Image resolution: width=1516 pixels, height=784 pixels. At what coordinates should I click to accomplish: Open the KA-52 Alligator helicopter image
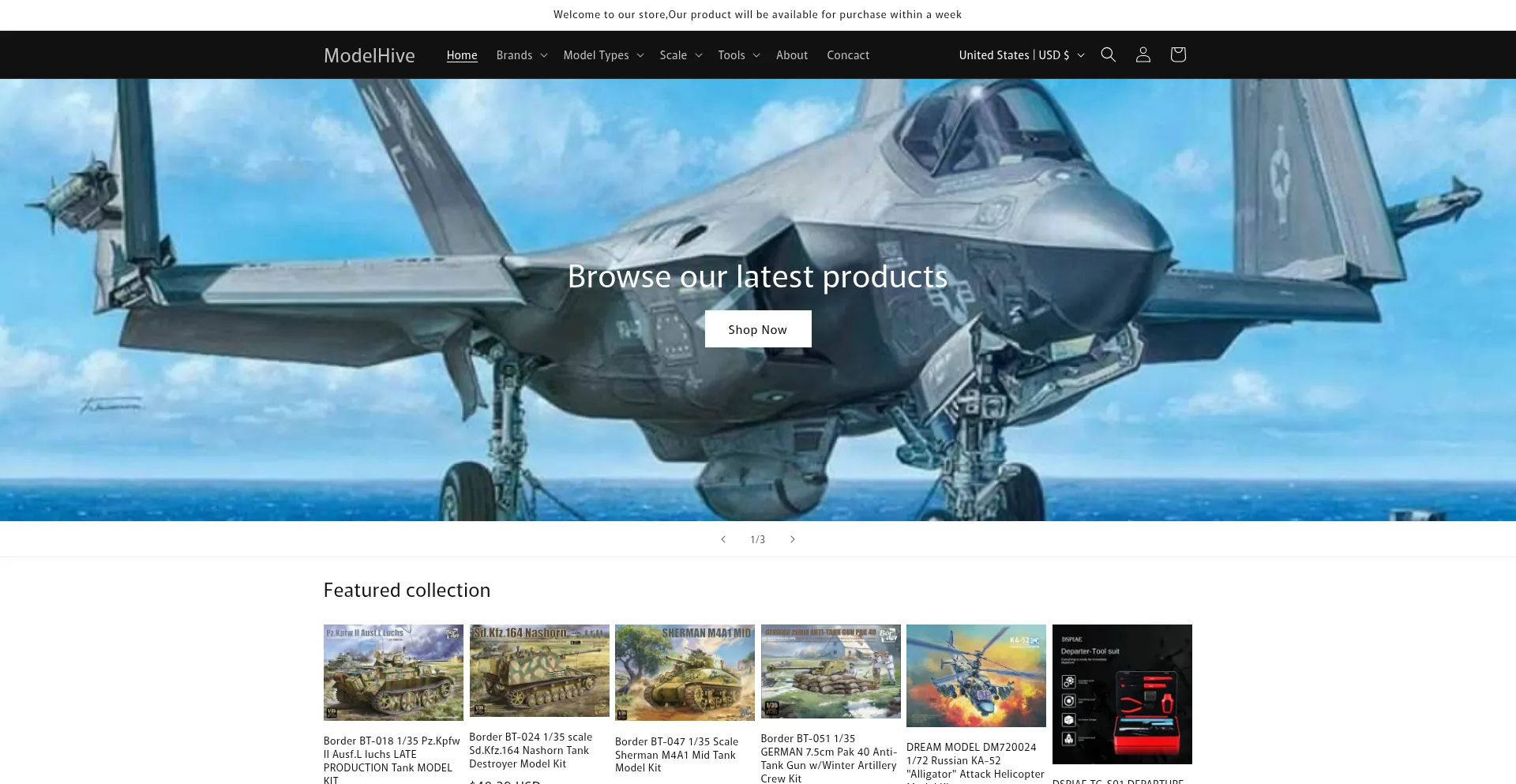pos(976,676)
